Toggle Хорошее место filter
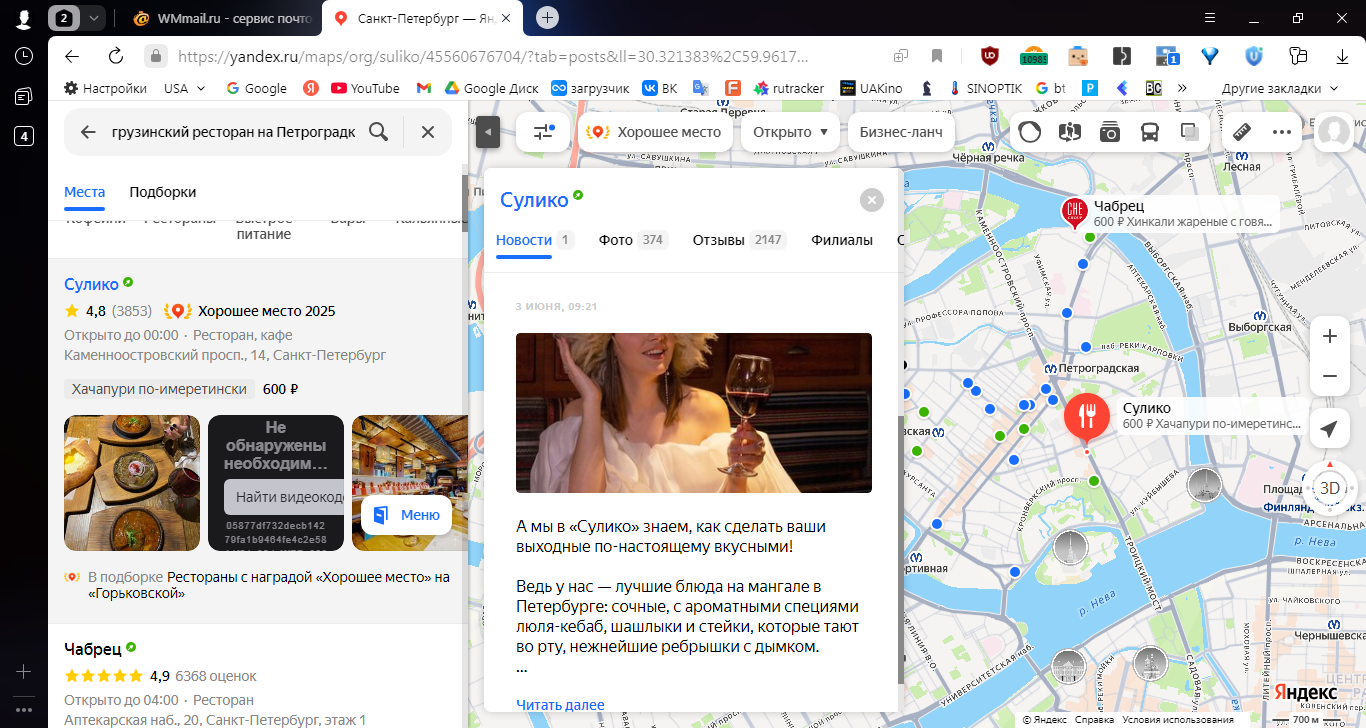1366x728 pixels. click(655, 132)
